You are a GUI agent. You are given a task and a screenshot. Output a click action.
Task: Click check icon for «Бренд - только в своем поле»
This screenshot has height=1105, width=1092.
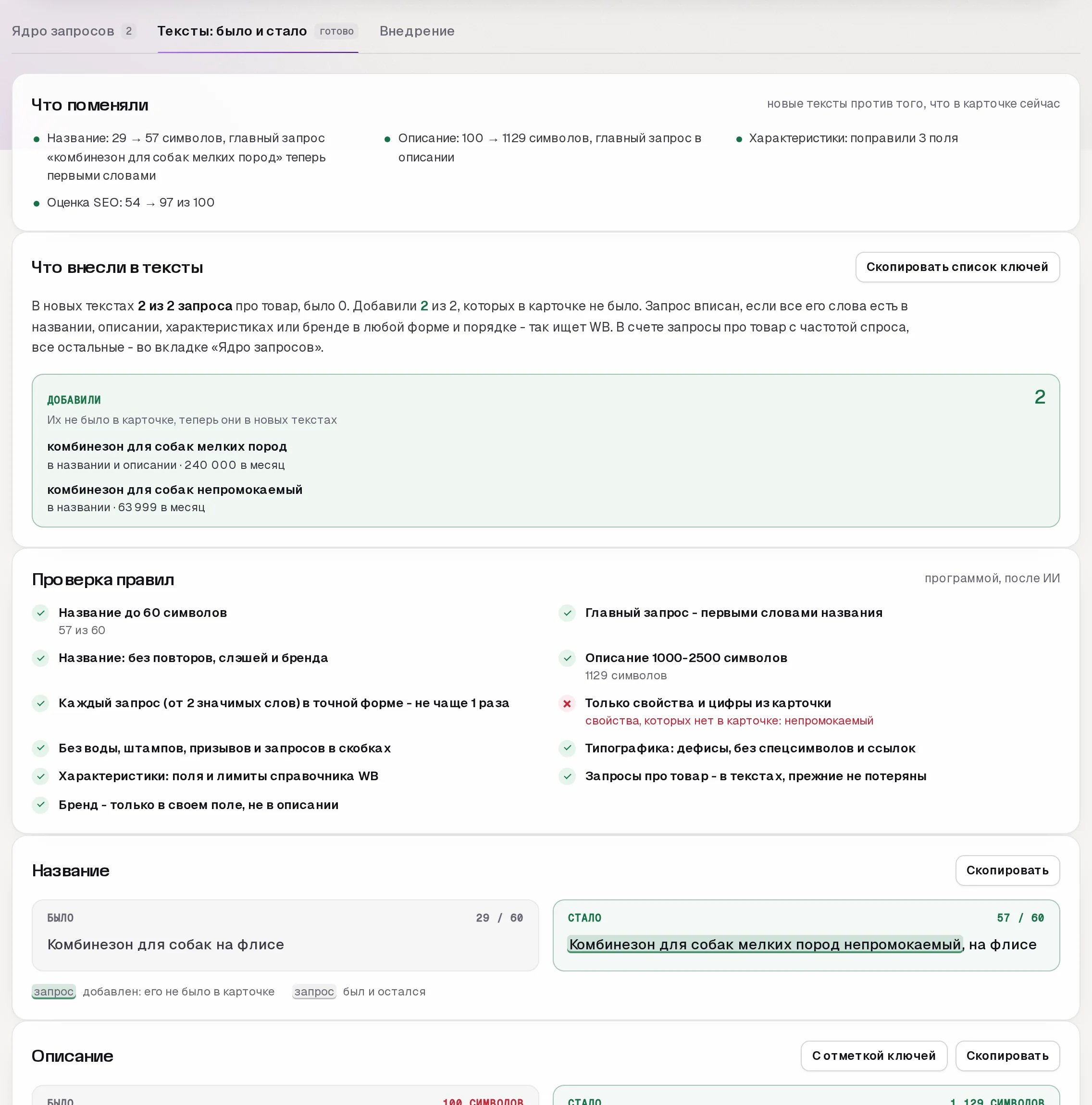tap(41, 805)
